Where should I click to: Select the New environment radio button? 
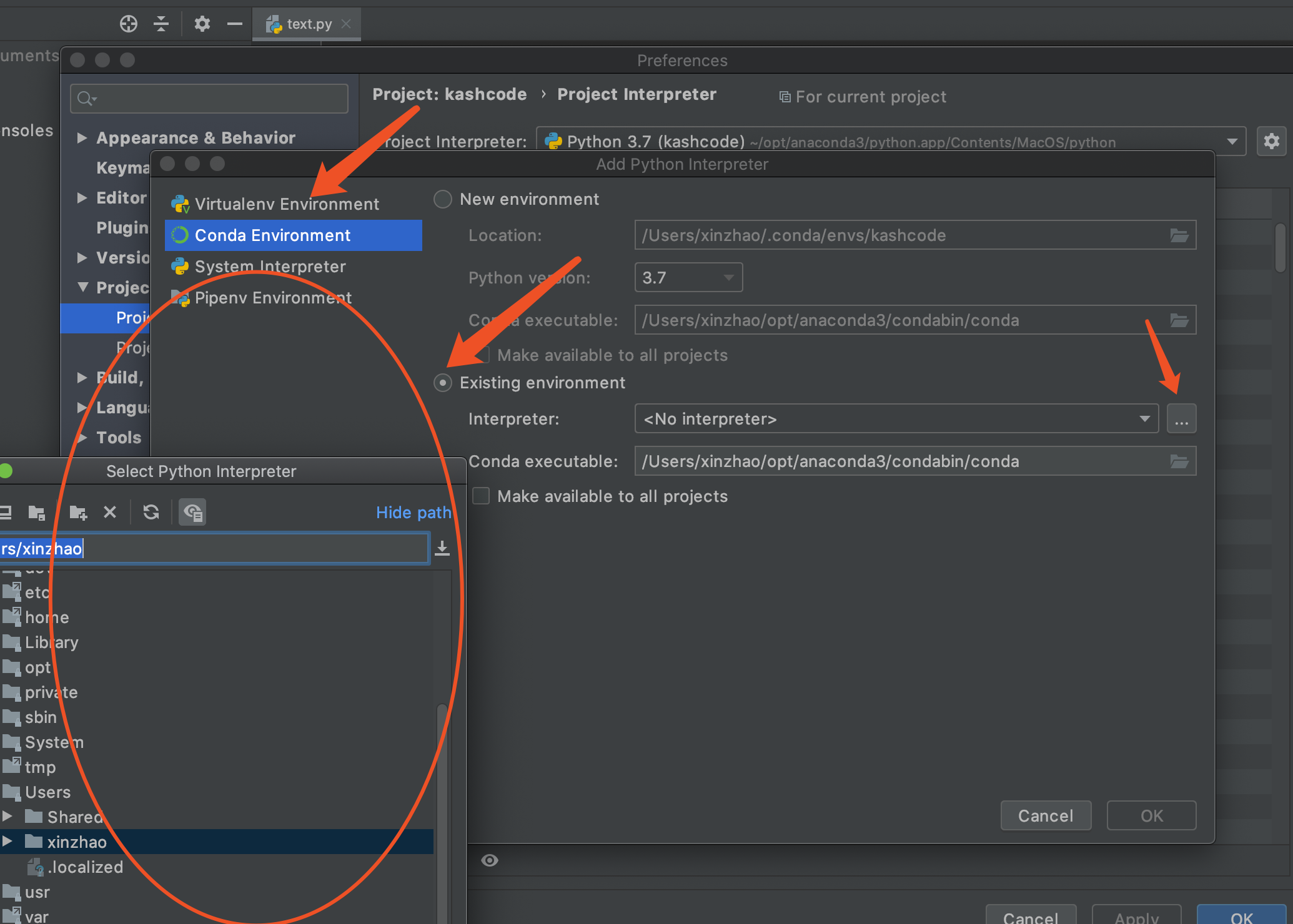point(442,199)
